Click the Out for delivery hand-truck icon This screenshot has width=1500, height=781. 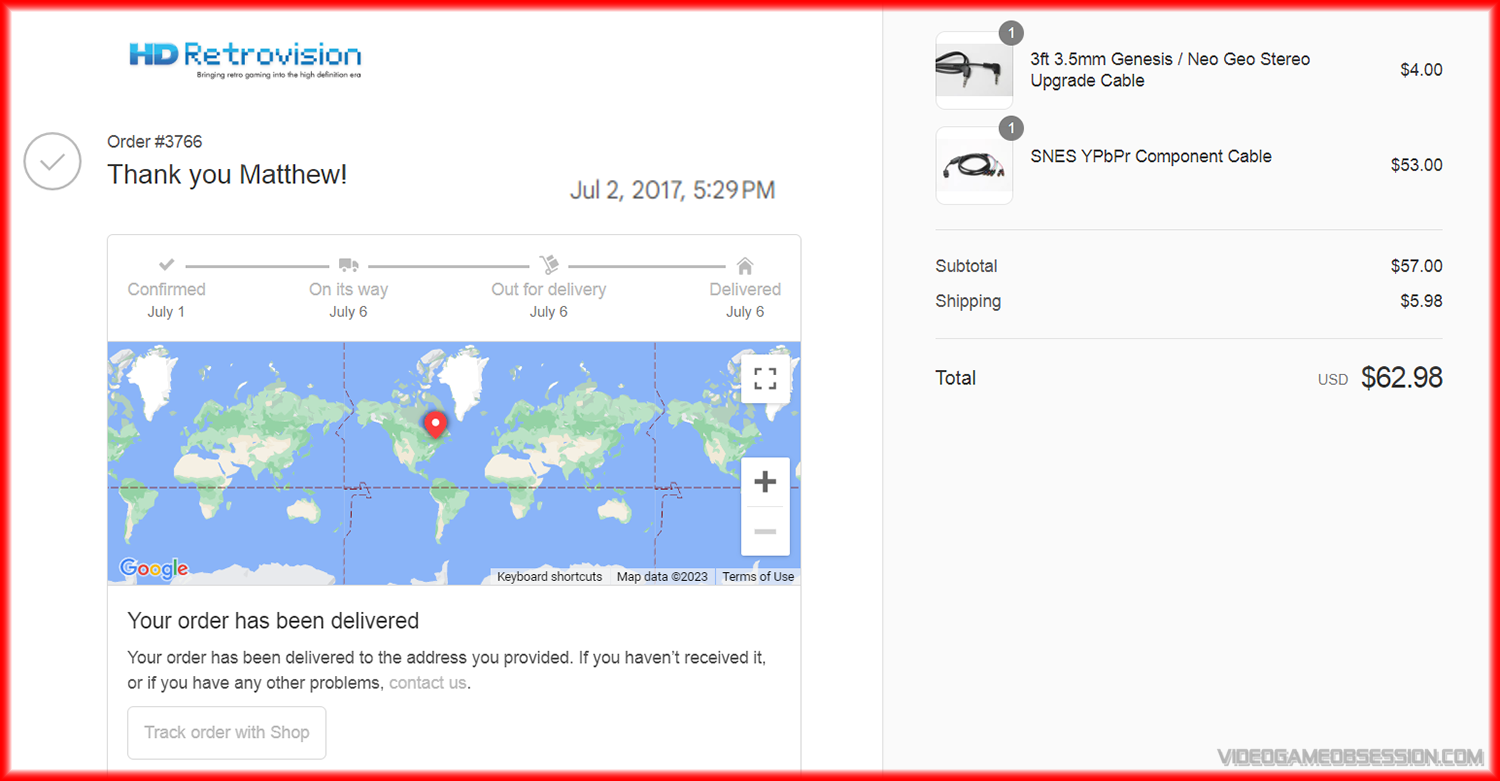pos(548,265)
